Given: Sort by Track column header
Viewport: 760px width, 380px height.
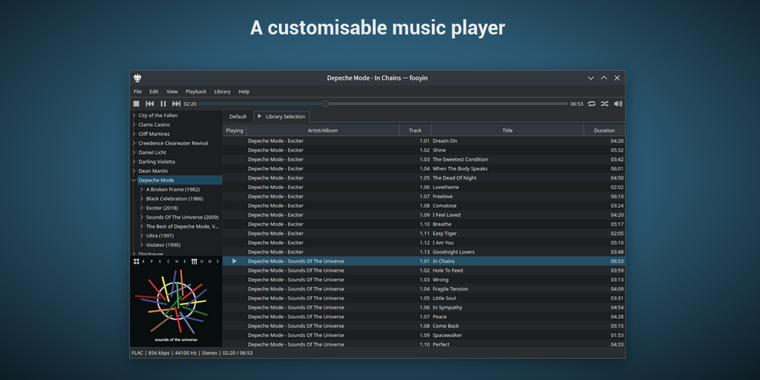Looking at the screenshot, I should (x=415, y=130).
